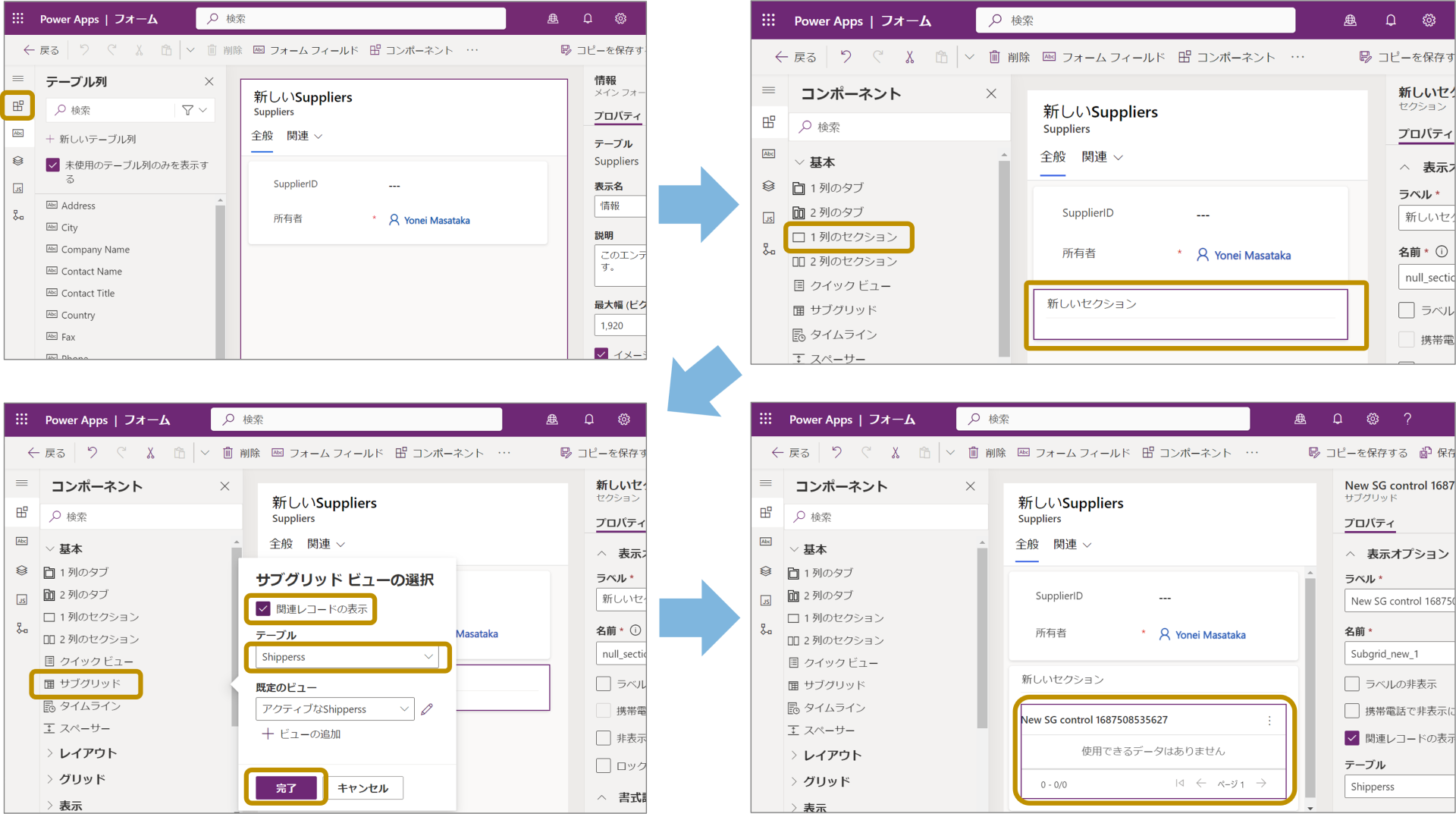Open subgrid more options dots in bottom-right form
1456x814 pixels.
click(1269, 721)
